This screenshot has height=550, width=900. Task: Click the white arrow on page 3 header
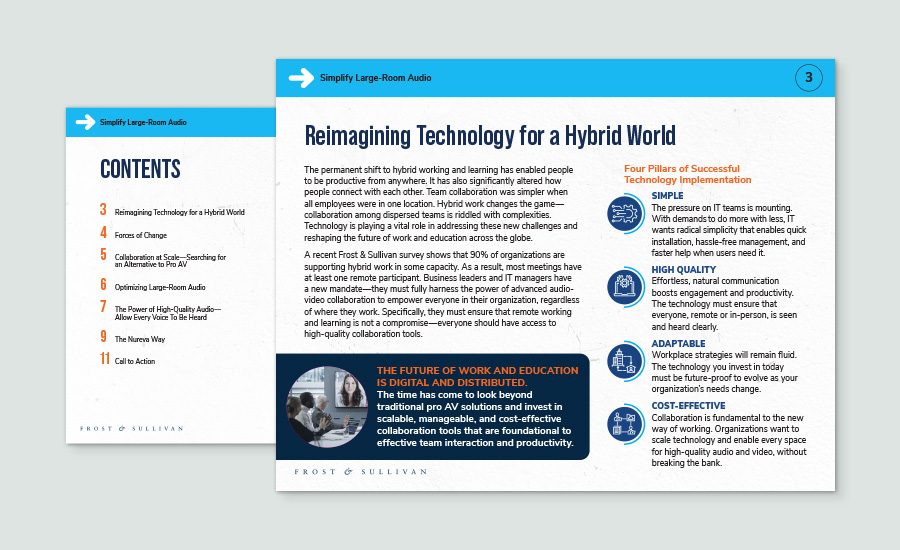(x=301, y=78)
